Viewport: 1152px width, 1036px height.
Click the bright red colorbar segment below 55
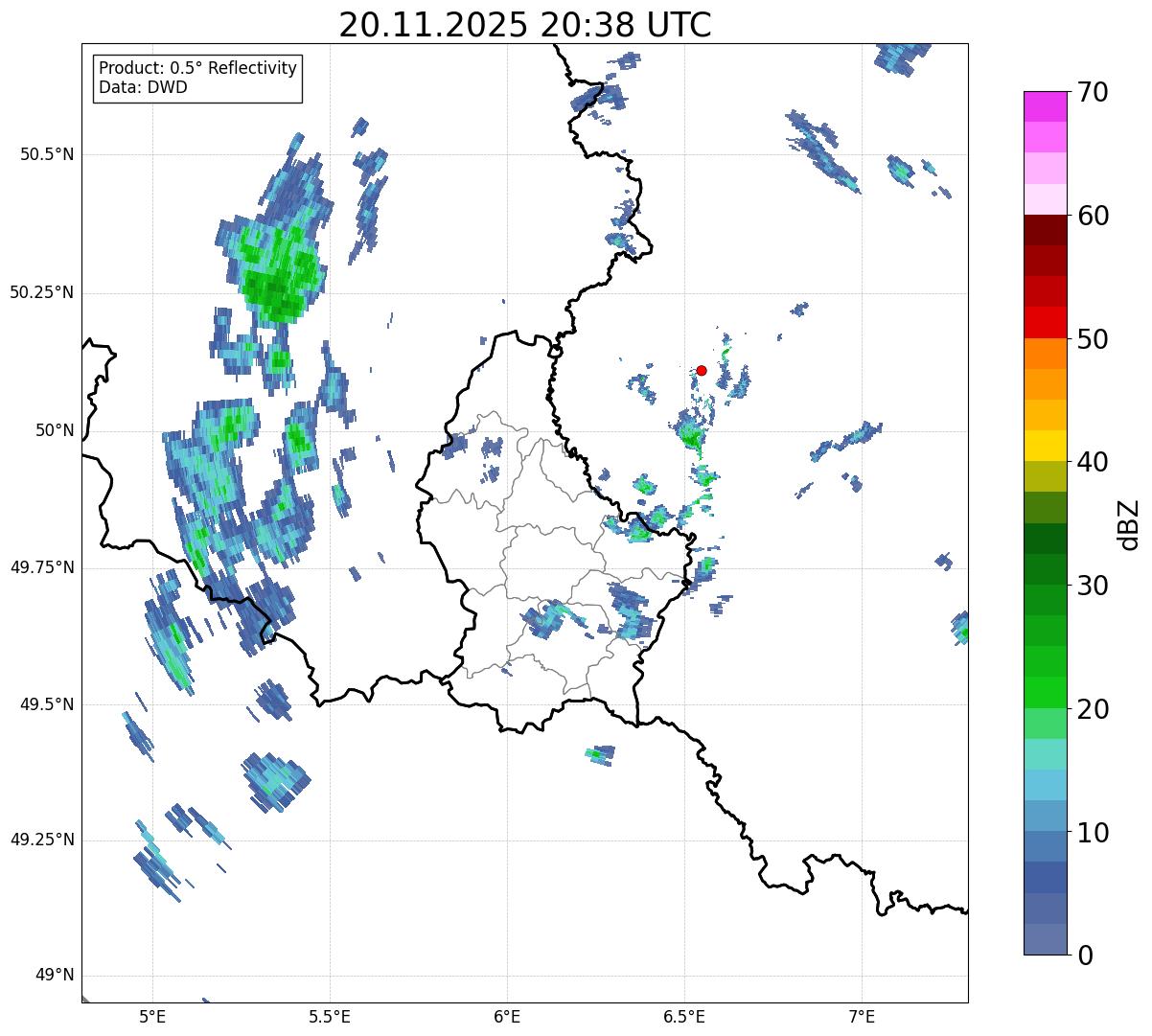click(1045, 323)
